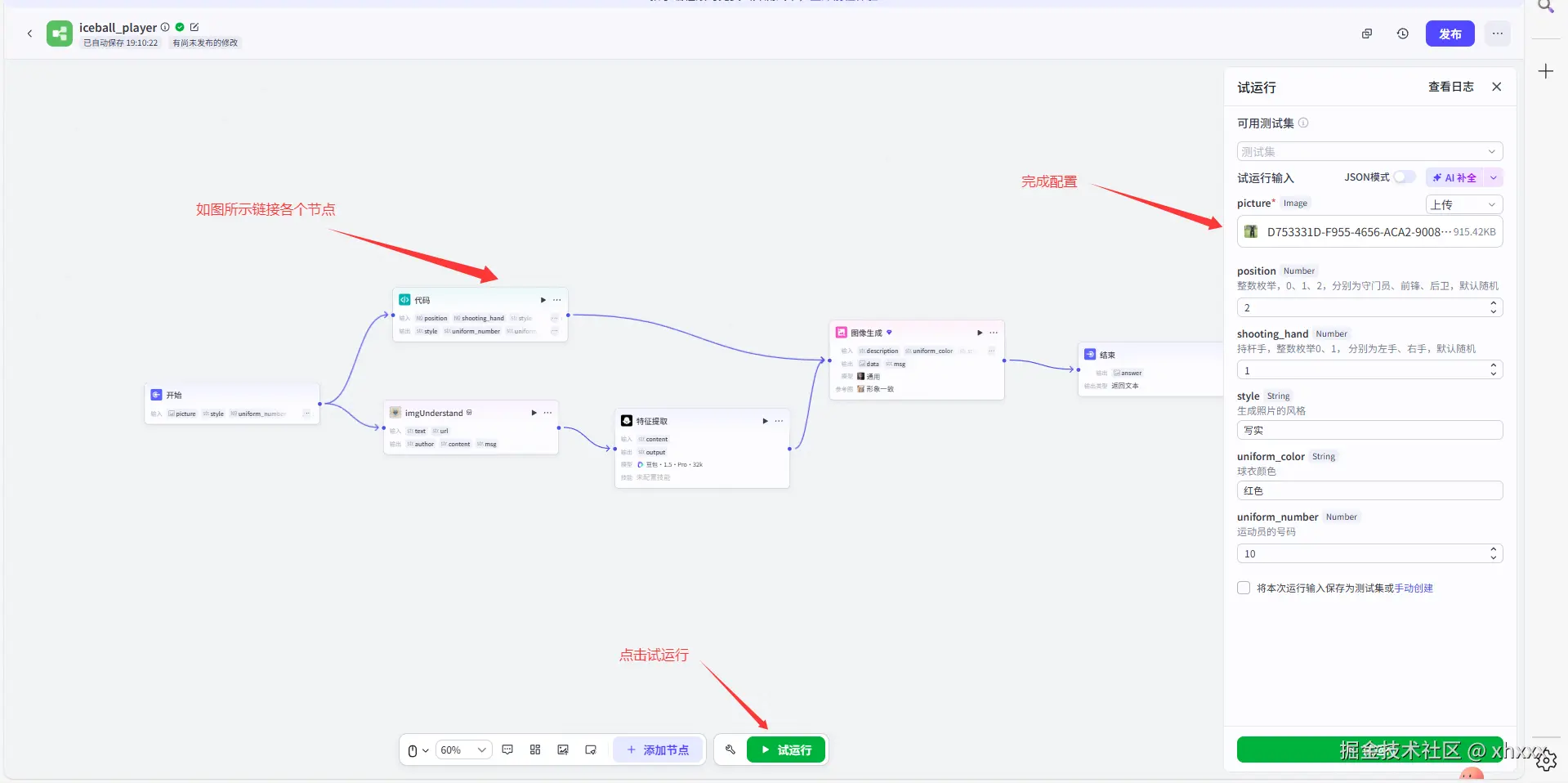Click the style field showing 写实
This screenshot has width=1568, height=783.
click(1369, 430)
